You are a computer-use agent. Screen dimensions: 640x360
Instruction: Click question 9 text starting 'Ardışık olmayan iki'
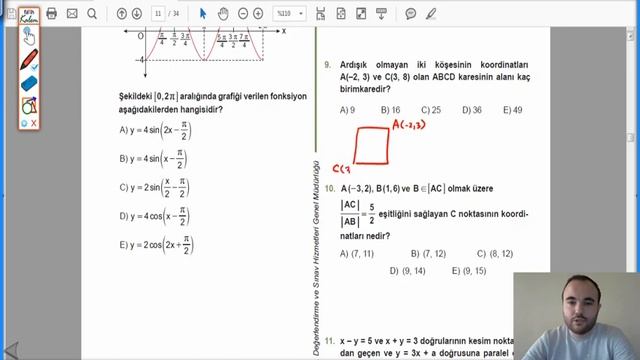(435, 77)
